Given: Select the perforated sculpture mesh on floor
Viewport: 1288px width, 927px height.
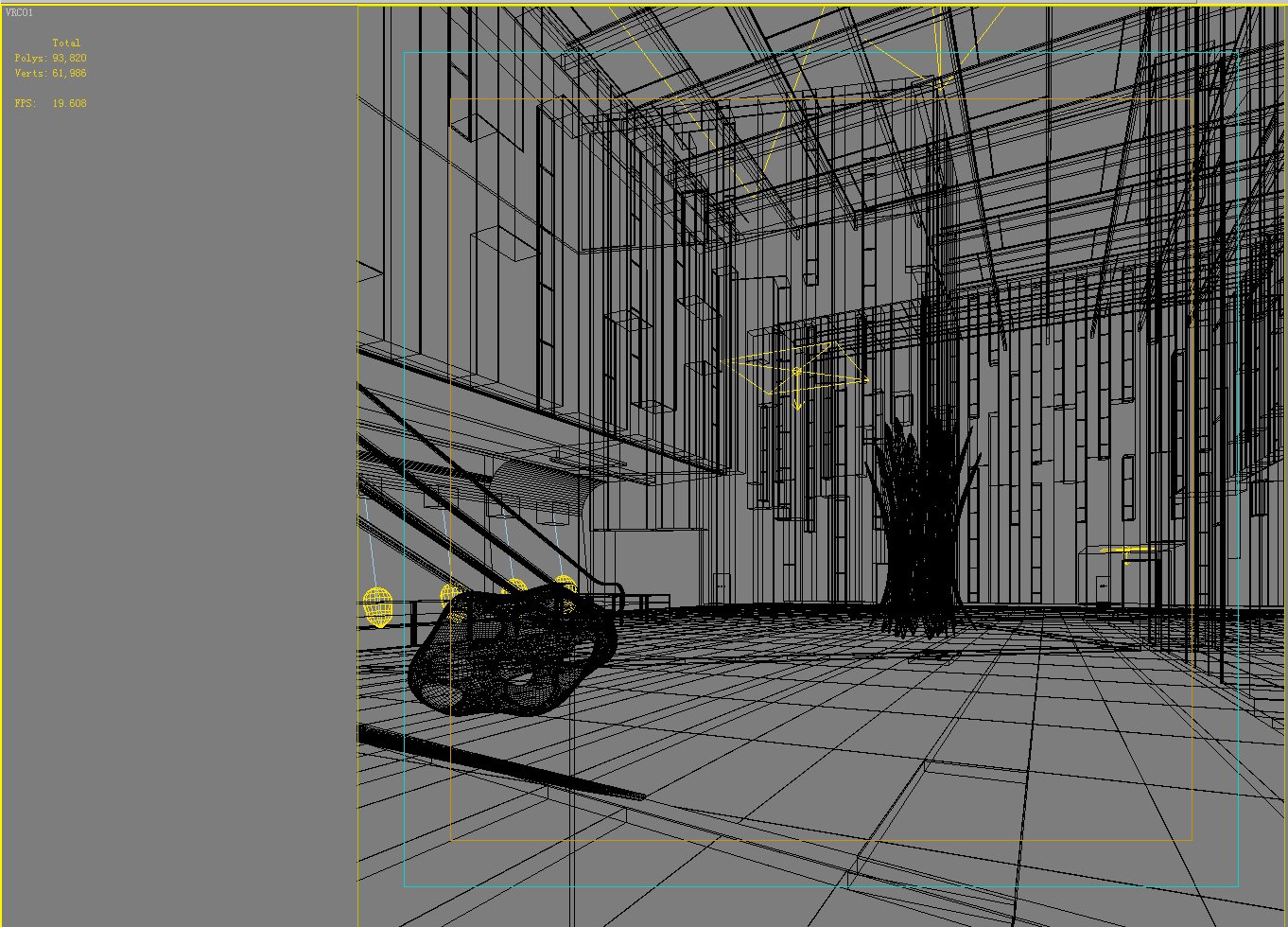Looking at the screenshot, I should tap(511, 653).
